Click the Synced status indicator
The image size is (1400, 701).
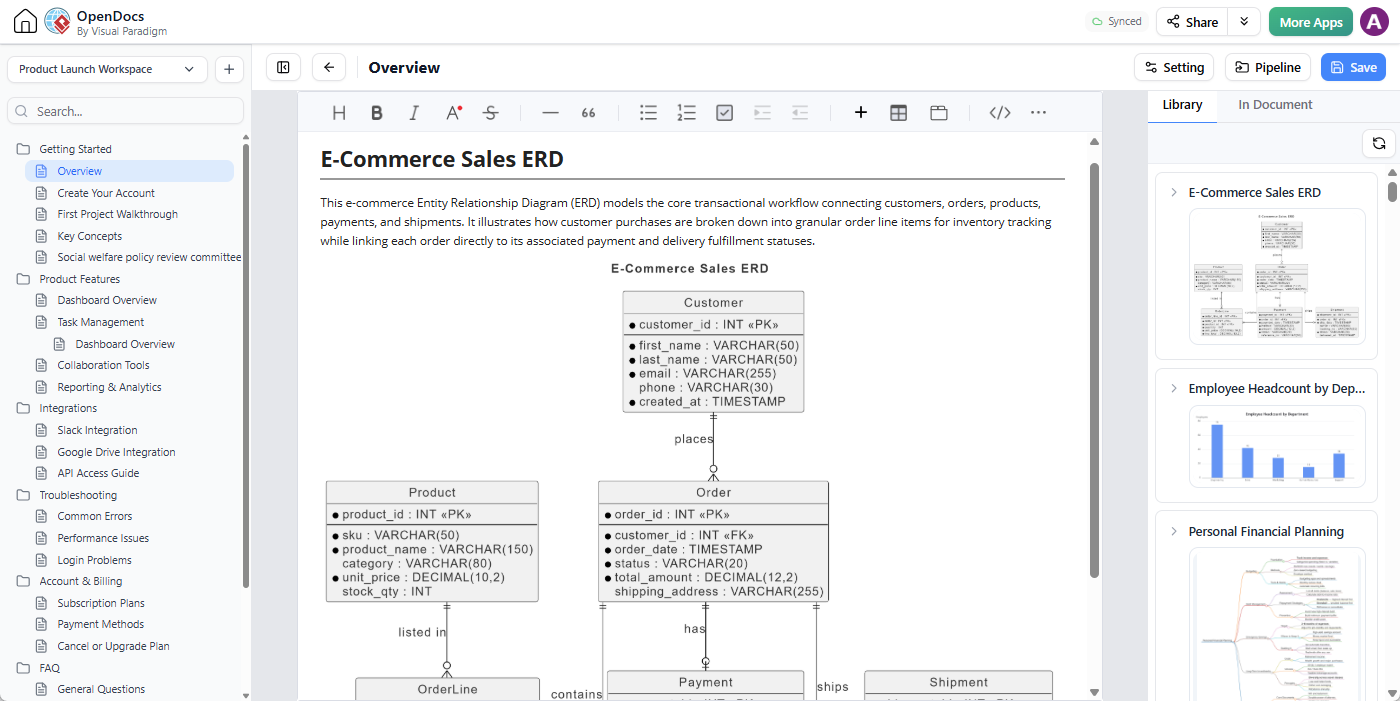click(x=1116, y=22)
